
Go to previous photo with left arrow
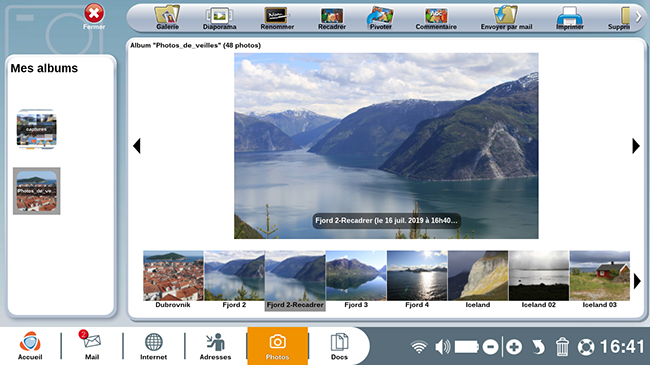[137, 146]
